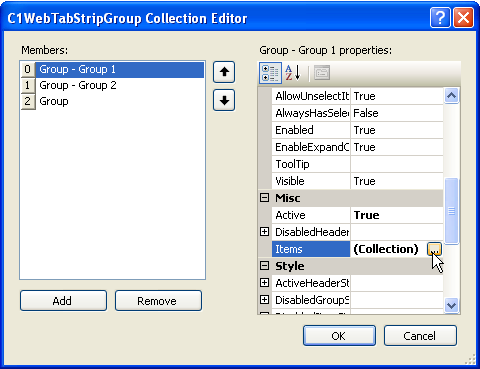The width and height of the screenshot is (480, 369).
Task: Collapse the Misc category
Action: (x=264, y=198)
